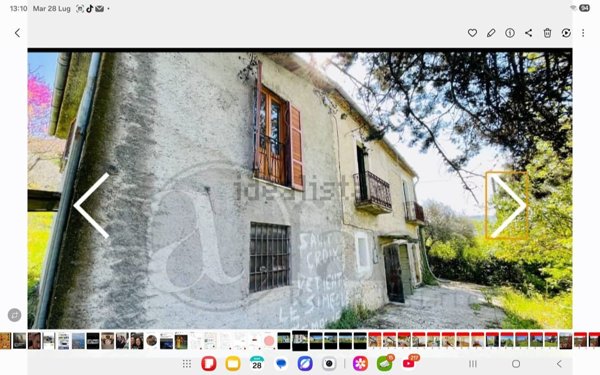Launch the Samsung Internet browser icon
The image size is (600, 375).
point(305,364)
